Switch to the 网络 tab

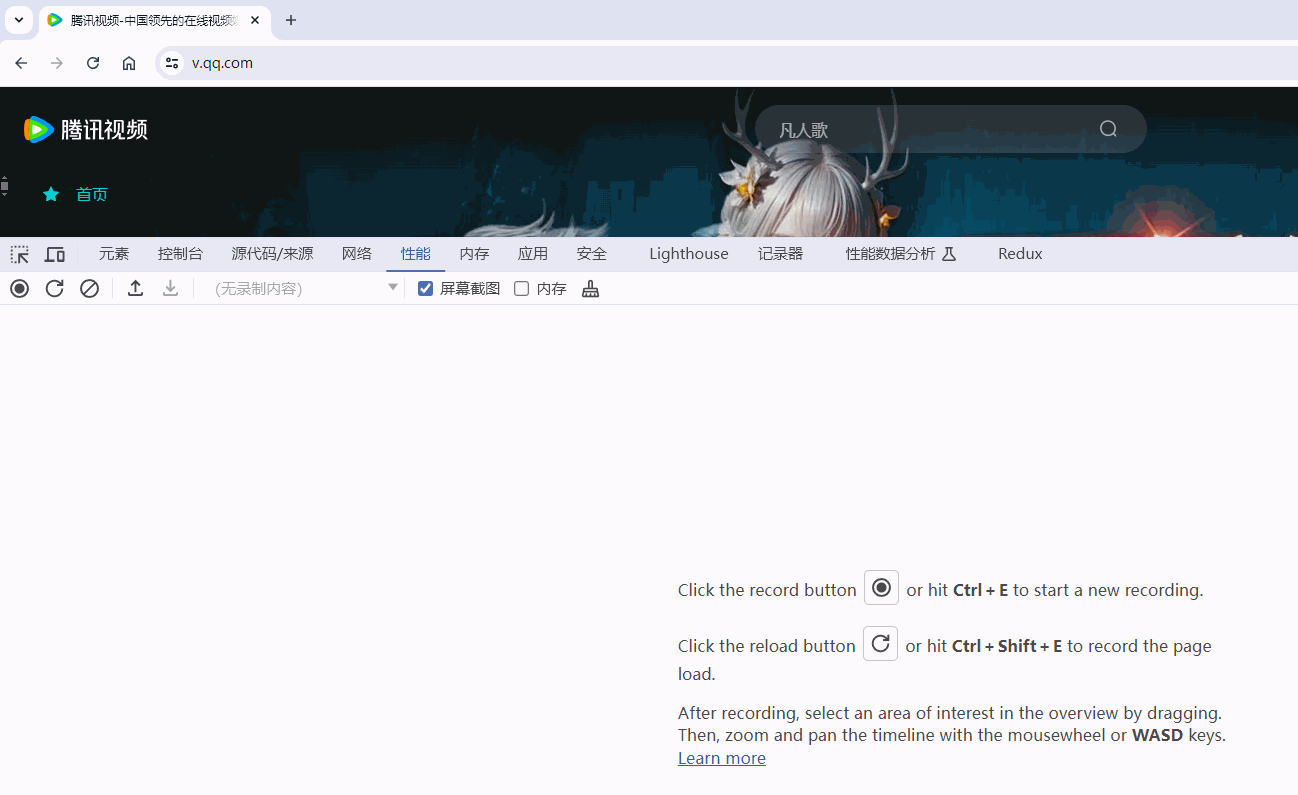(357, 254)
